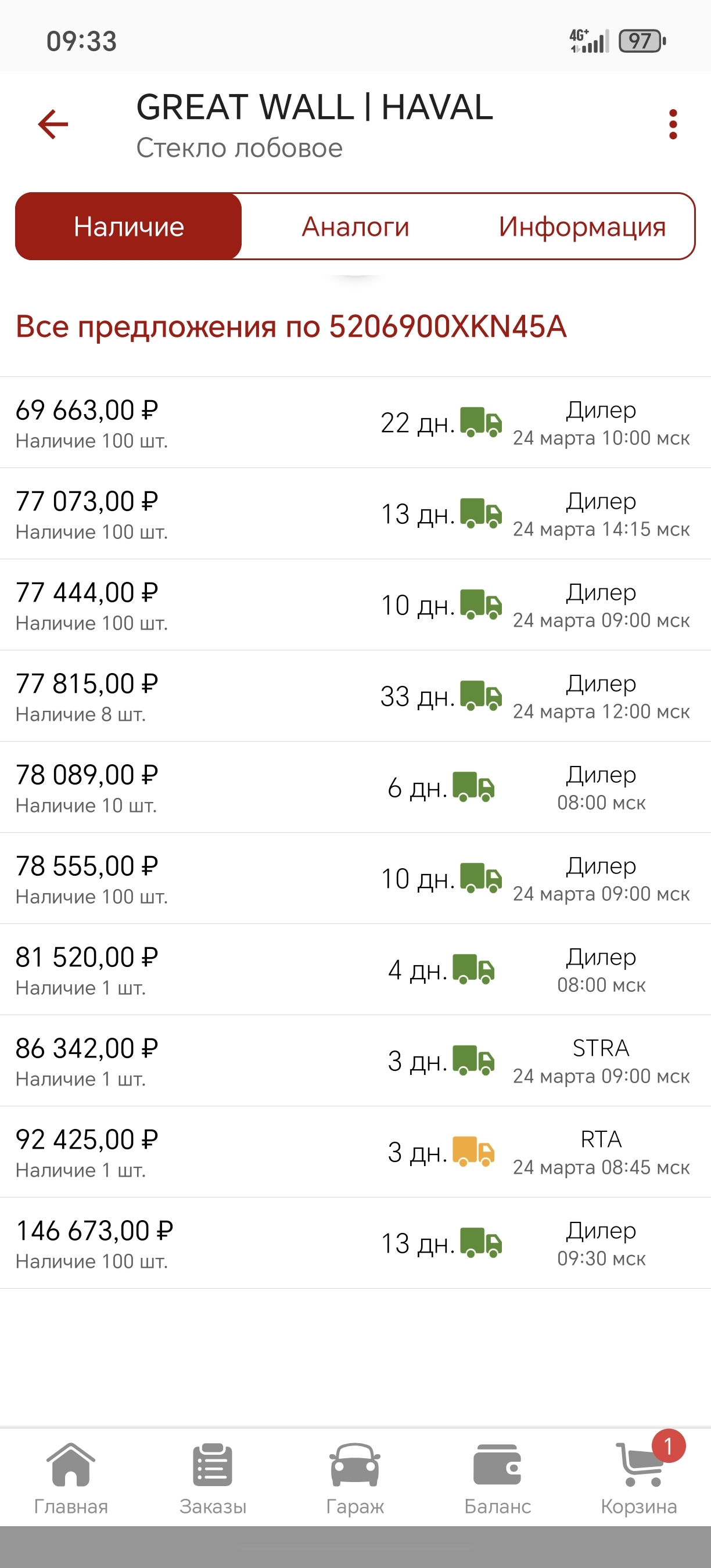711x1568 pixels.
Task: Switch to the Аналоги tab
Action: click(x=355, y=226)
